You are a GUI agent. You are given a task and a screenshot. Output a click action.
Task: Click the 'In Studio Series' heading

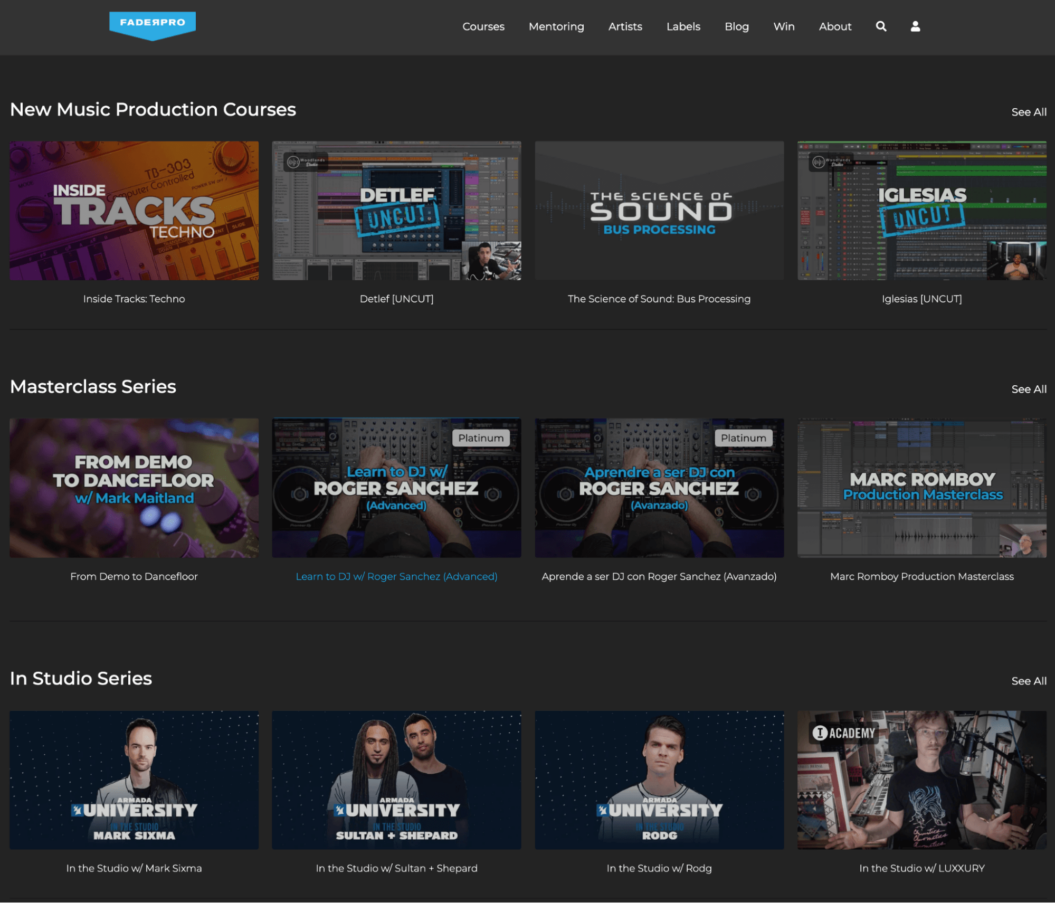pos(81,678)
